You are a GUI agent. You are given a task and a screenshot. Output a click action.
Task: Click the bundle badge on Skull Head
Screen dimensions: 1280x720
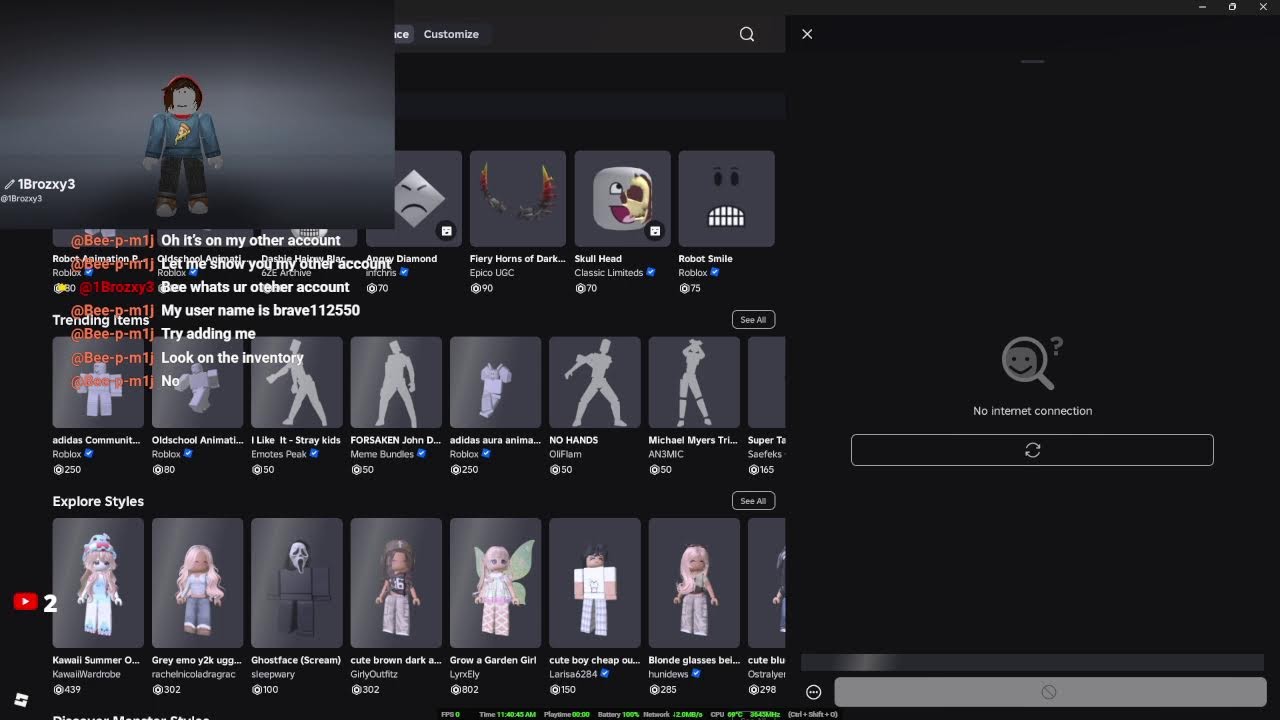tap(655, 231)
